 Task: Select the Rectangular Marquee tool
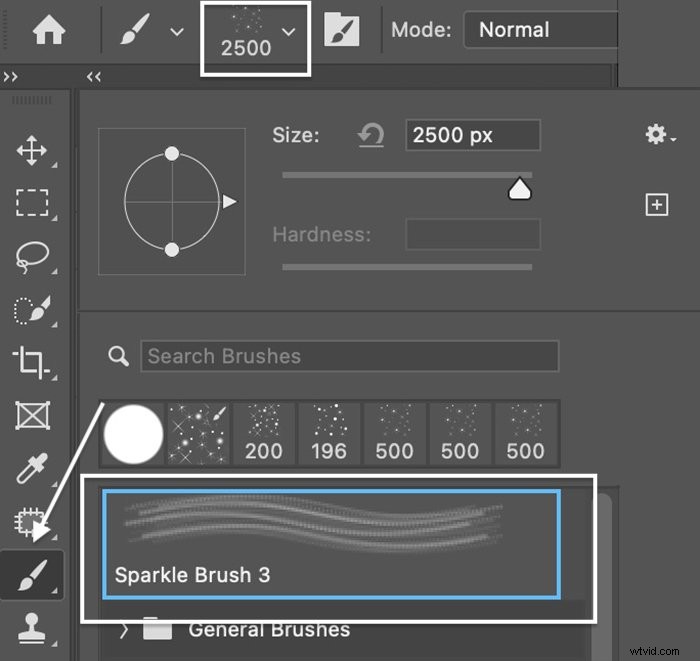[32, 203]
